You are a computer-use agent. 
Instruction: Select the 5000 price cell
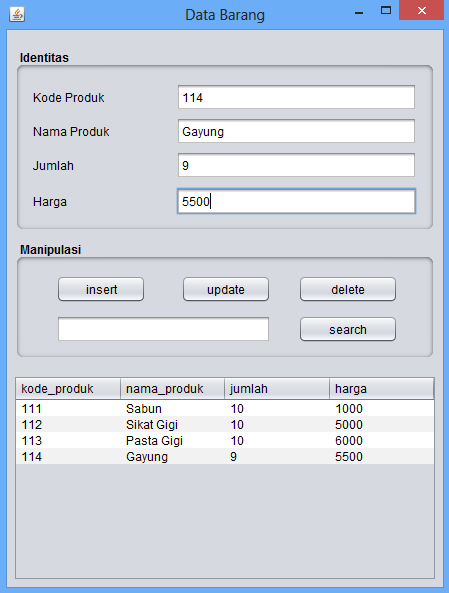click(382, 424)
